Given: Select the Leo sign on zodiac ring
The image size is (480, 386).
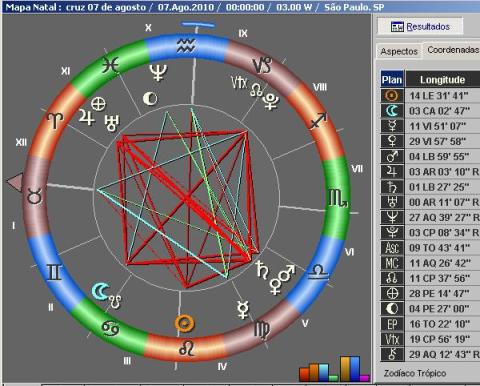Looking at the screenshot, I should point(186,348).
